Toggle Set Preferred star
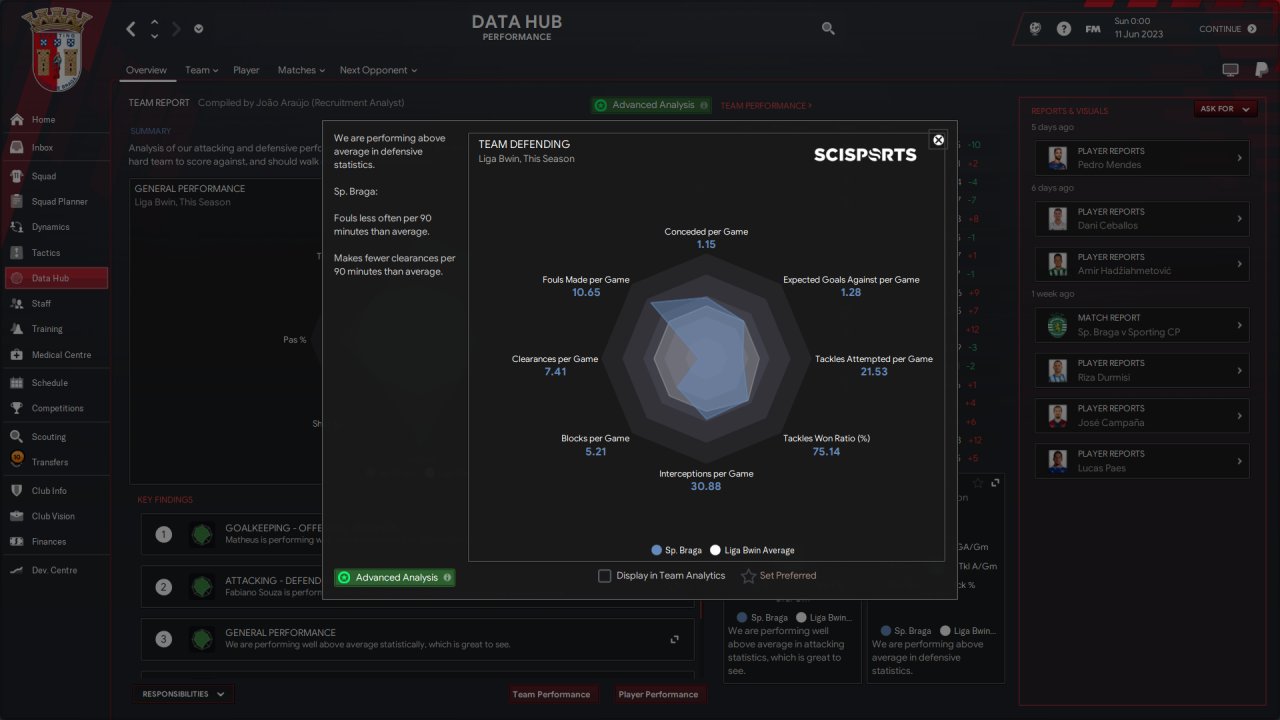This screenshot has height=720, width=1280. coord(748,576)
